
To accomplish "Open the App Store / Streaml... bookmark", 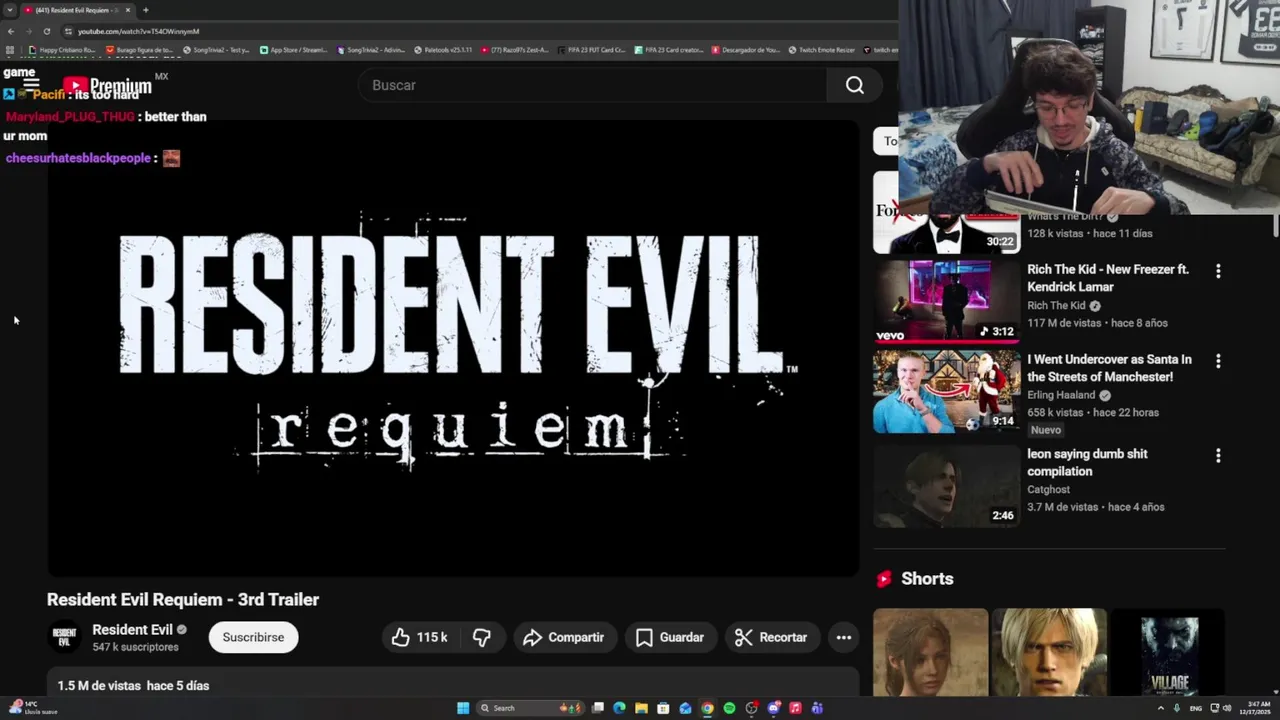I will (293, 50).
